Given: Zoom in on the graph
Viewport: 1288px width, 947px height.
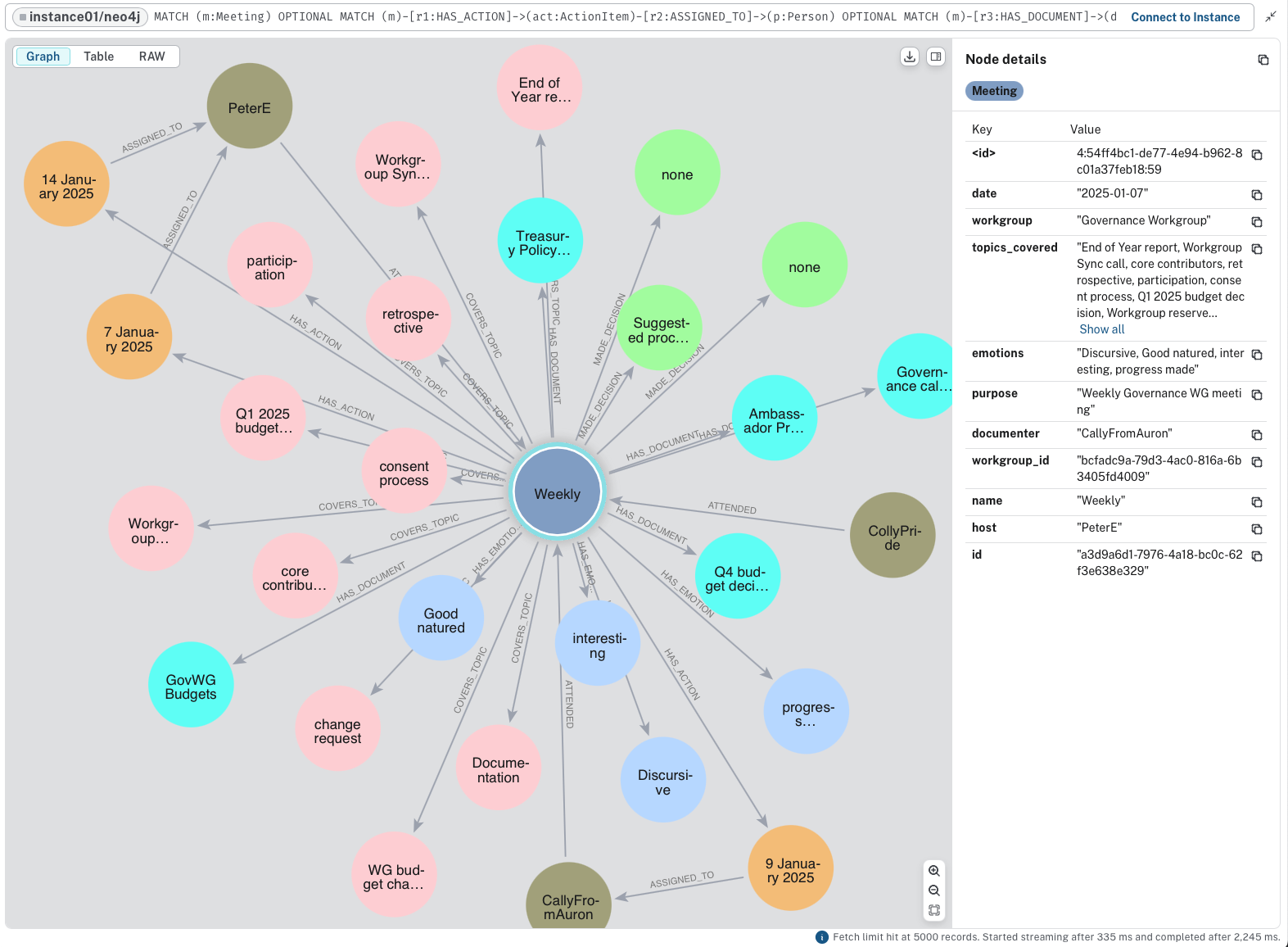Looking at the screenshot, I should click(x=933, y=871).
